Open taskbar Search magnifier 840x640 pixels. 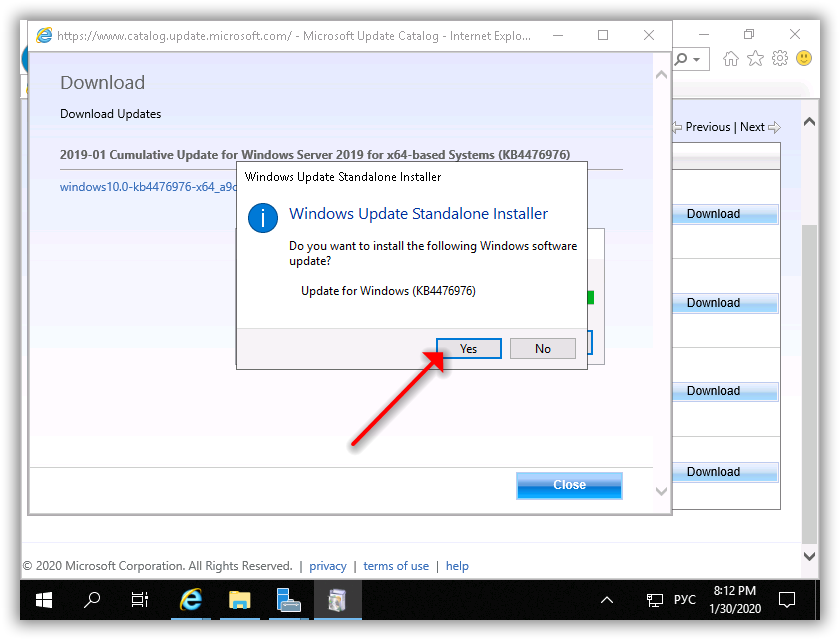(92, 600)
